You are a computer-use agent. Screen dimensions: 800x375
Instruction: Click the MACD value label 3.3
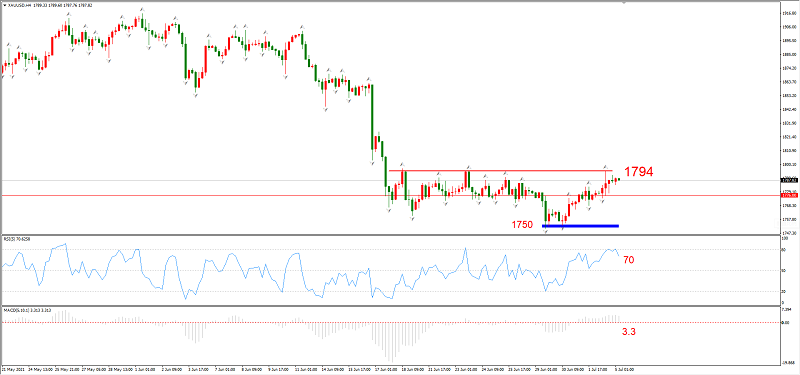click(629, 331)
